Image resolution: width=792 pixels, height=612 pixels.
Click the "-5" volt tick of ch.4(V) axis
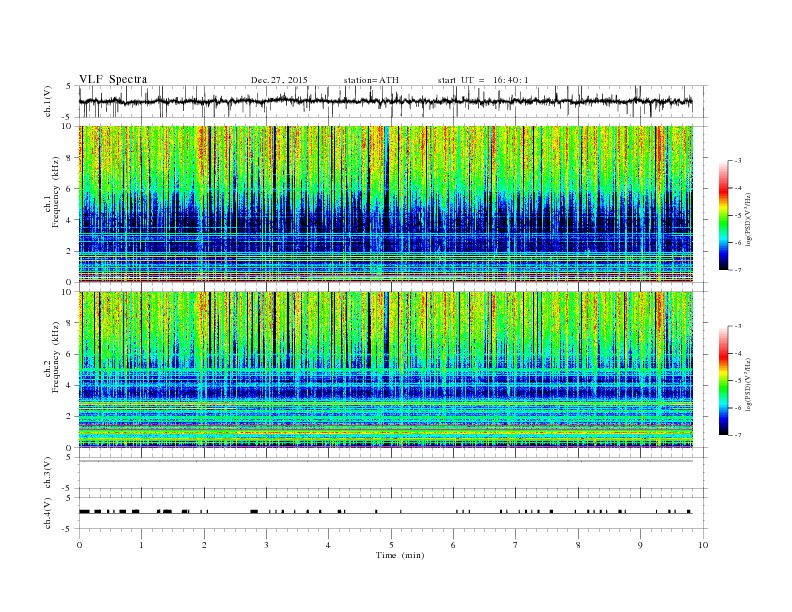click(x=67, y=529)
